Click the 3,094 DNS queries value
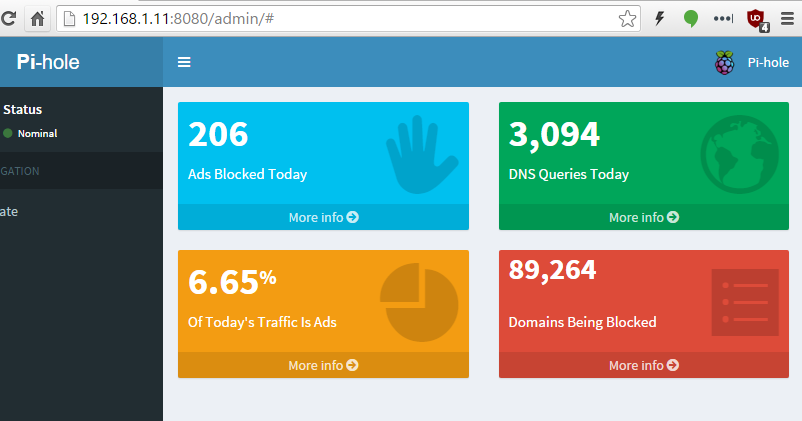The height and width of the screenshot is (421, 802). tap(554, 135)
